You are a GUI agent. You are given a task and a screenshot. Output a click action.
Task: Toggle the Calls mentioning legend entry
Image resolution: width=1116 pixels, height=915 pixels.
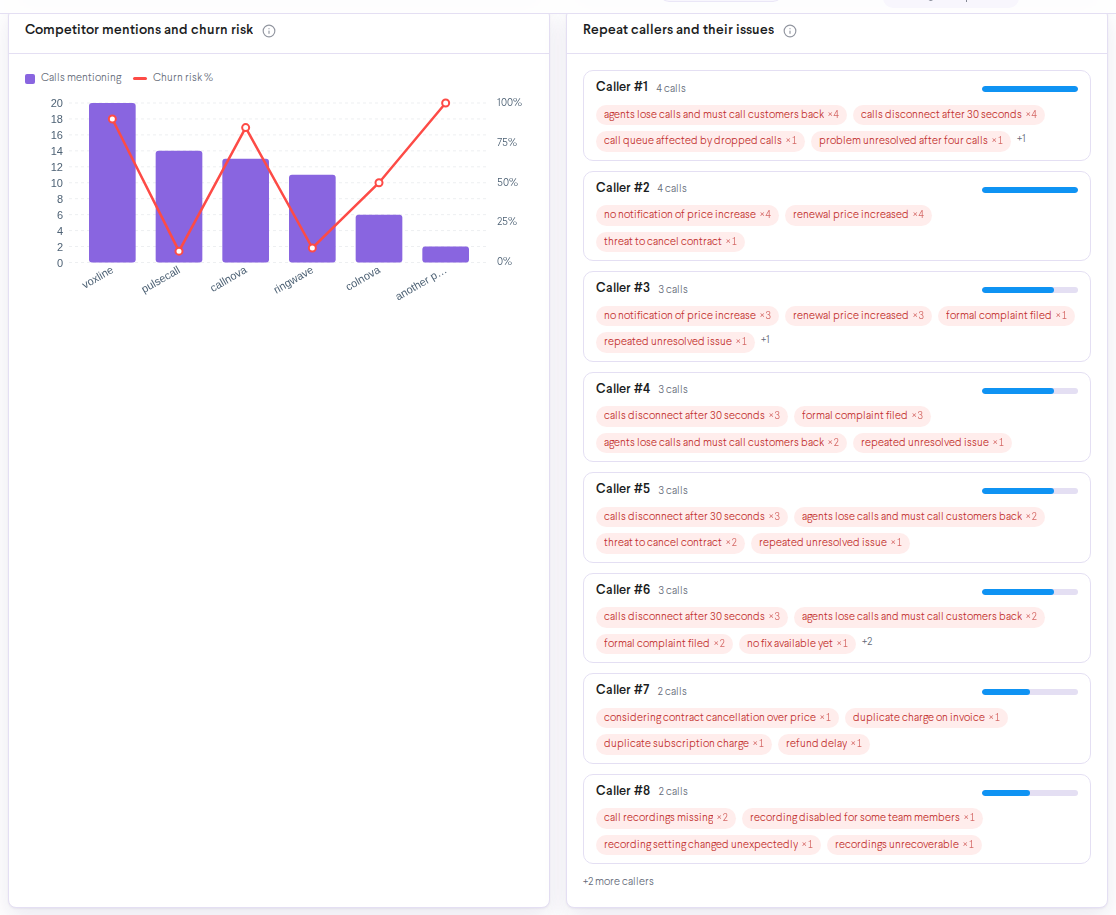[73, 78]
